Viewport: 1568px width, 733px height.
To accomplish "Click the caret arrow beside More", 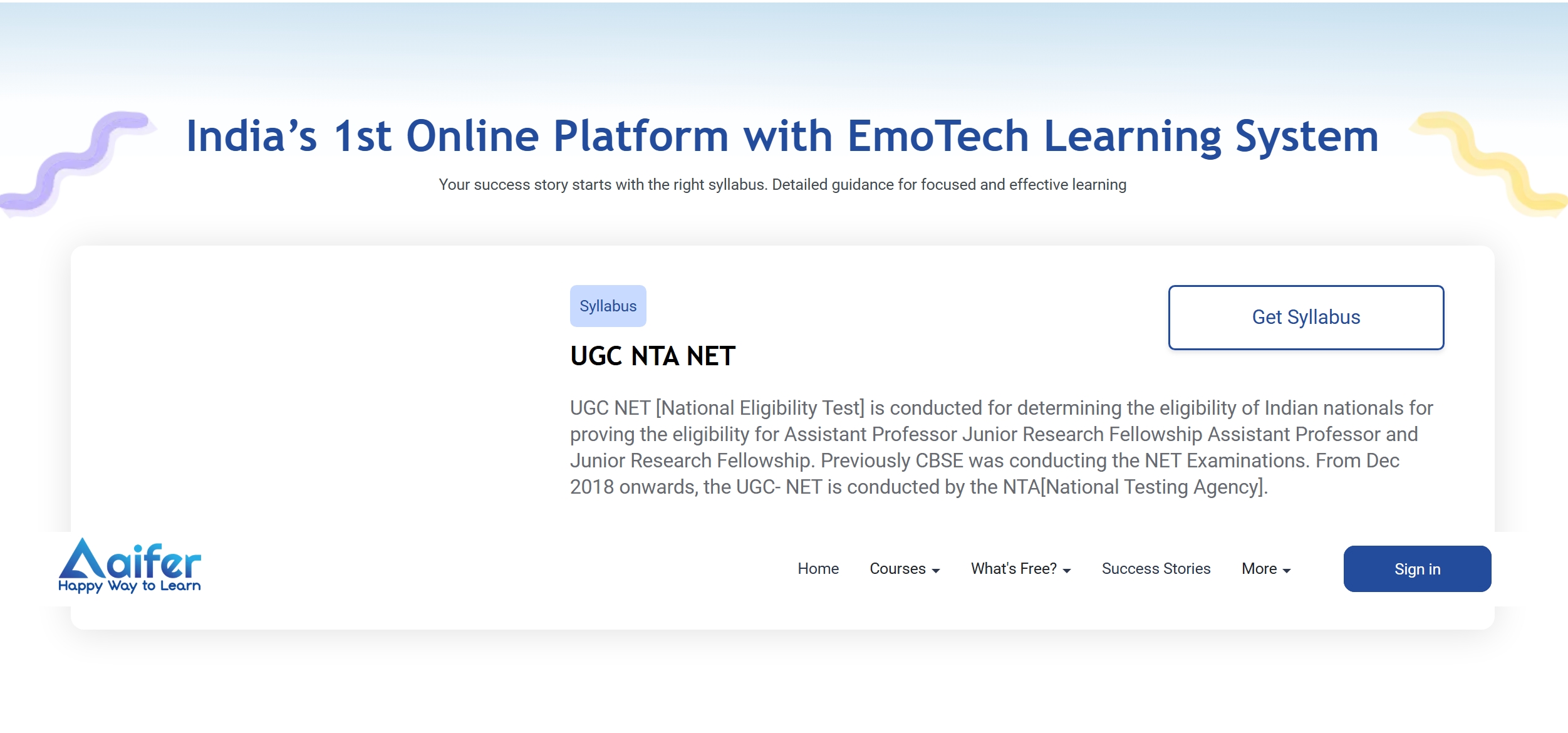I will (x=1287, y=571).
